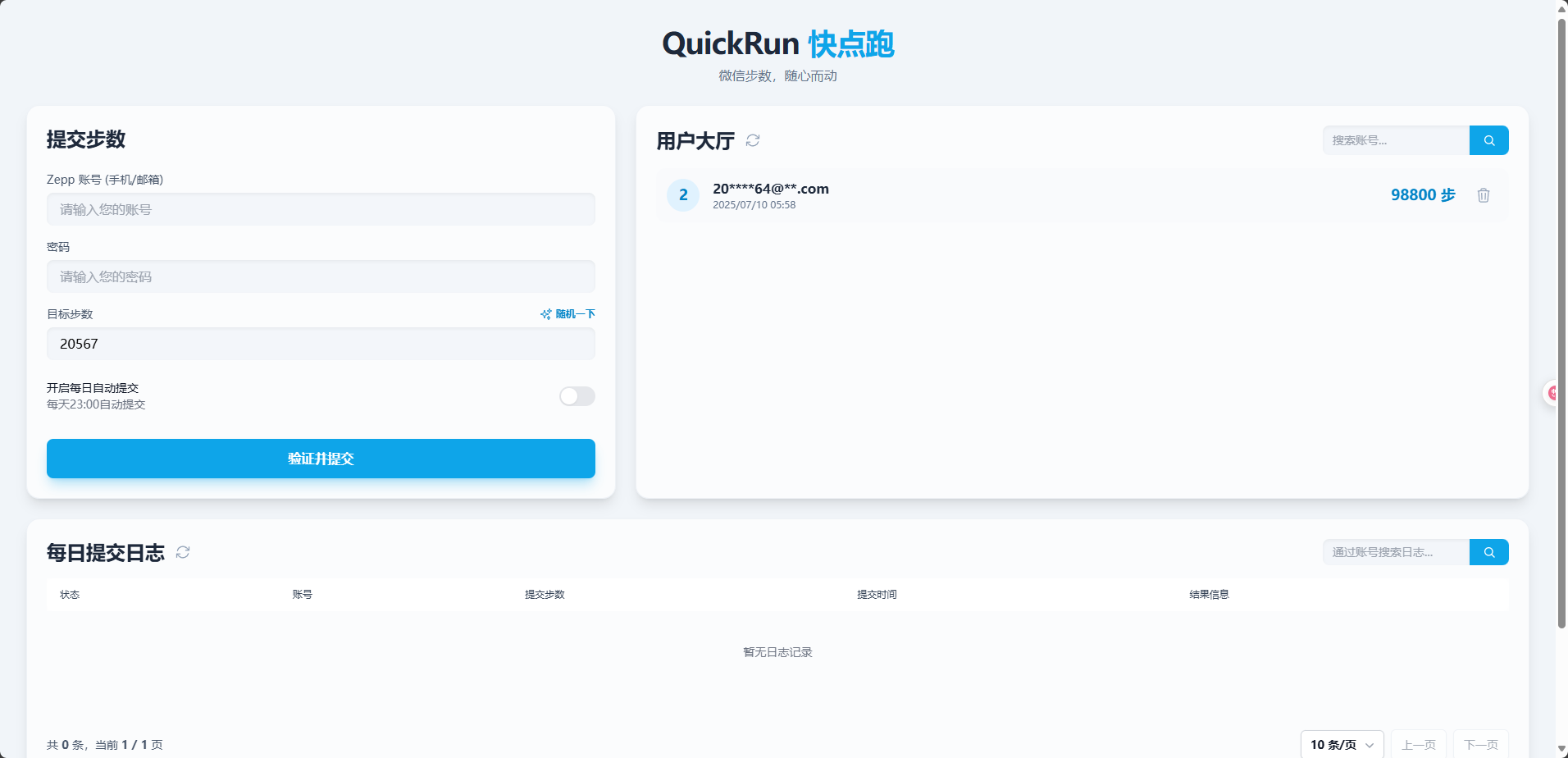
Task: Delete the 20****64@**.com user record
Action: [1483, 195]
